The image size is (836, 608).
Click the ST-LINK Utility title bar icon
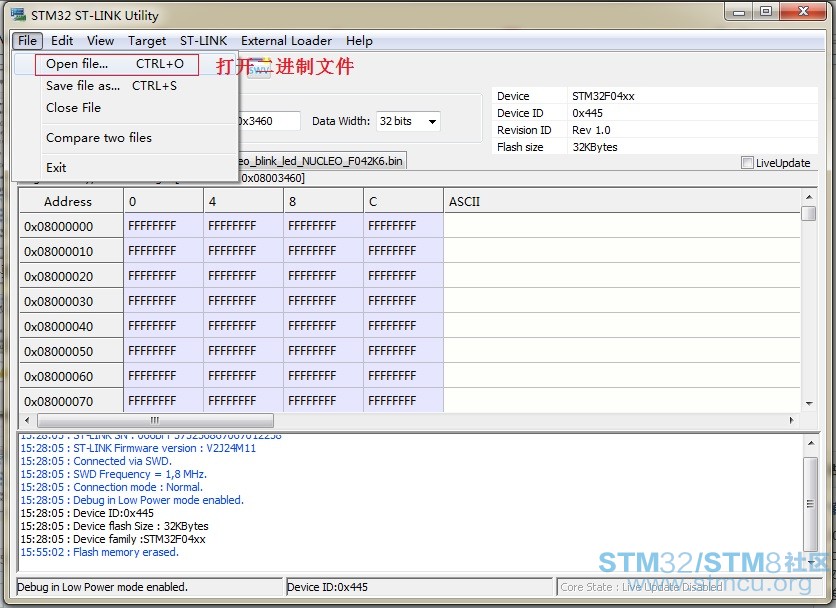pyautogui.click(x=18, y=15)
